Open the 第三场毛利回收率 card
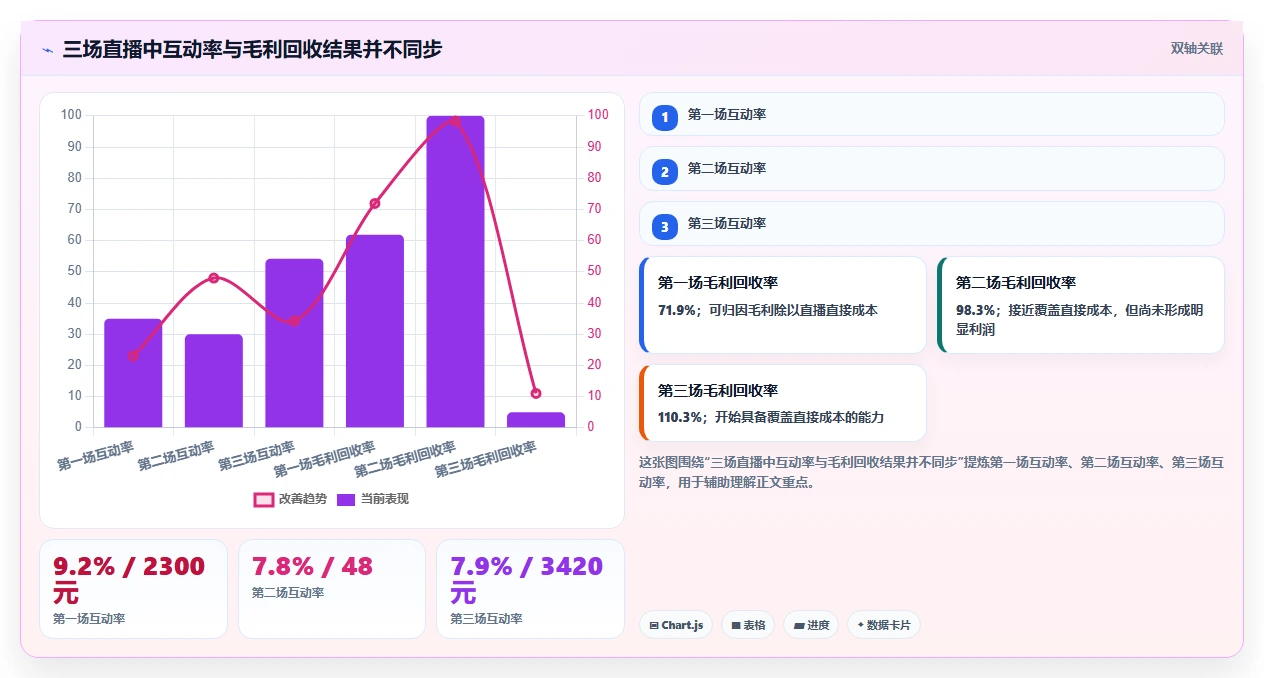The image size is (1264, 678). pos(783,403)
